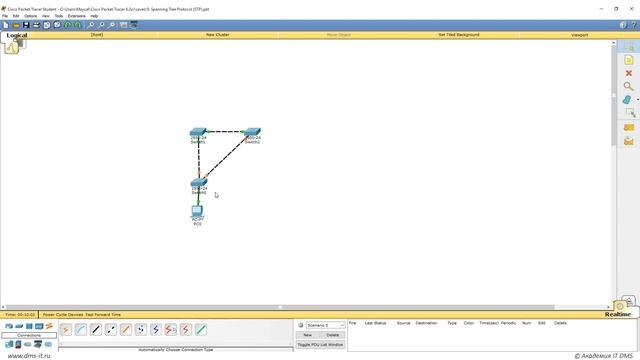The width and height of the screenshot is (640, 360).
Task: Open the File menu
Action: click(5, 16)
